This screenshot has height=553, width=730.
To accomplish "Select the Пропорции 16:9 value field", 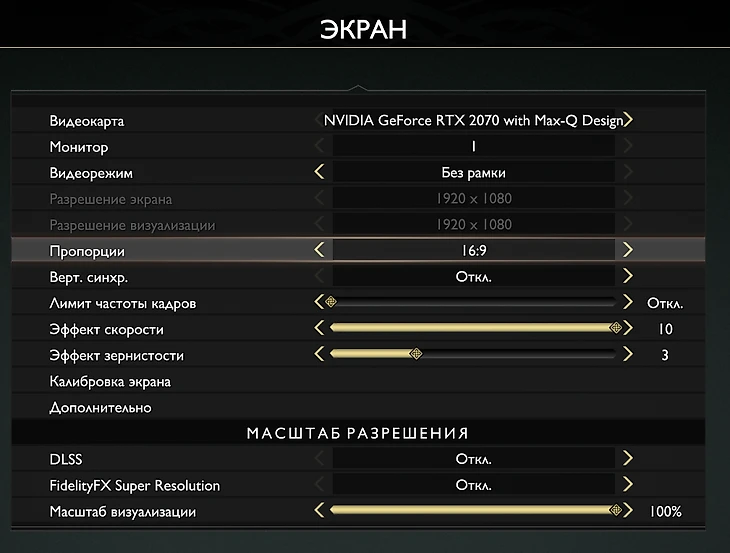I will [473, 250].
